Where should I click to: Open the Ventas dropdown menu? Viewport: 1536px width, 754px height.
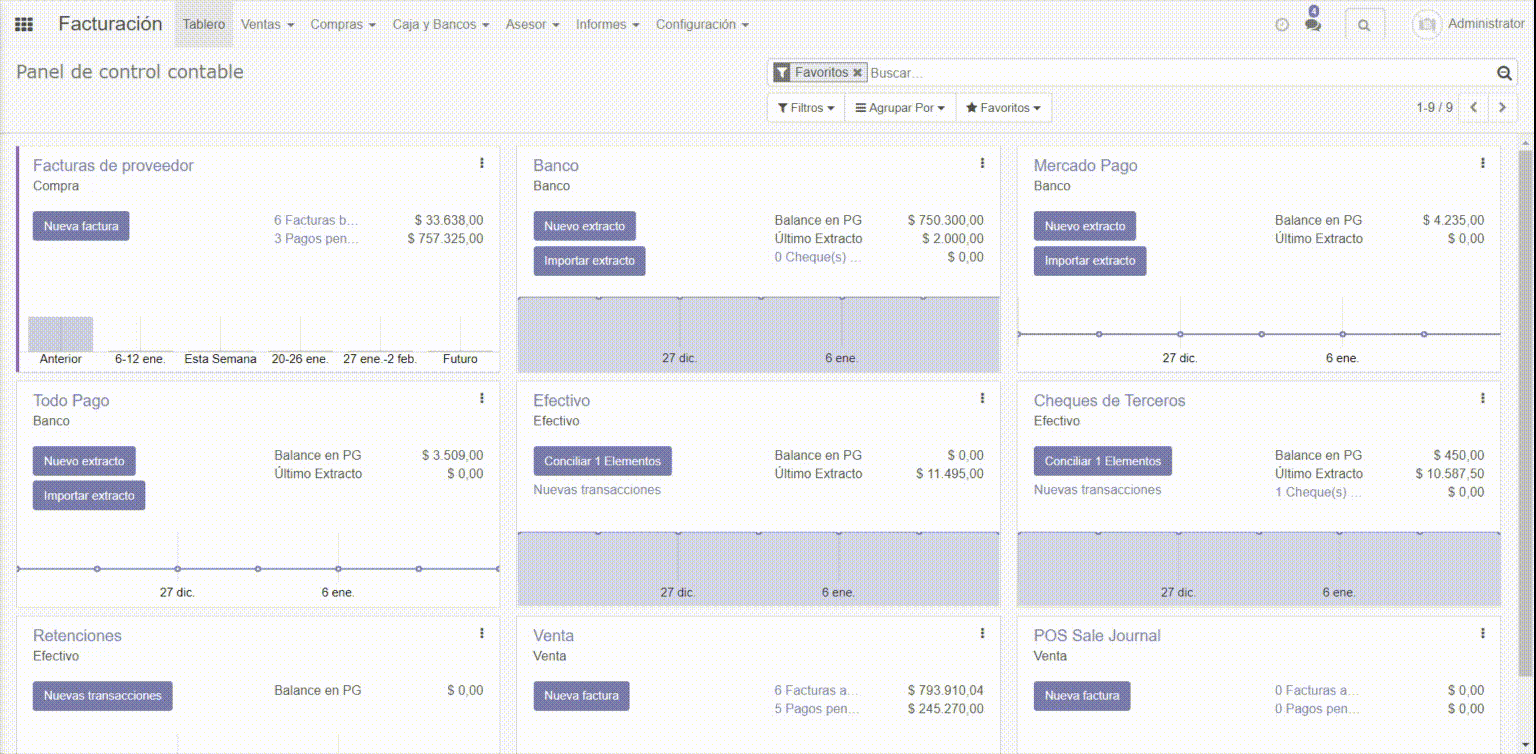(267, 24)
